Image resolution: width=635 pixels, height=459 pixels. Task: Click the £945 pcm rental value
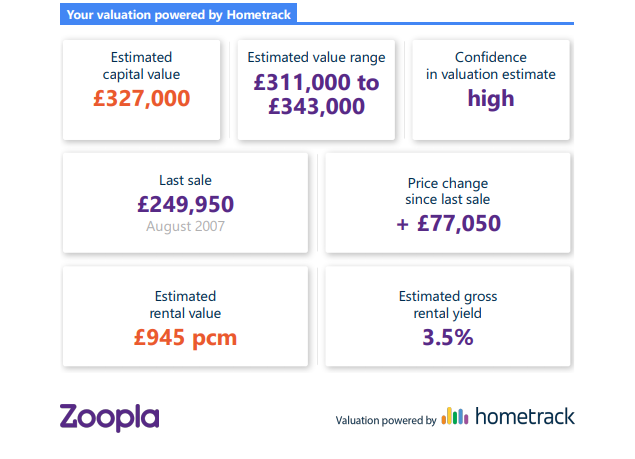click(185, 337)
